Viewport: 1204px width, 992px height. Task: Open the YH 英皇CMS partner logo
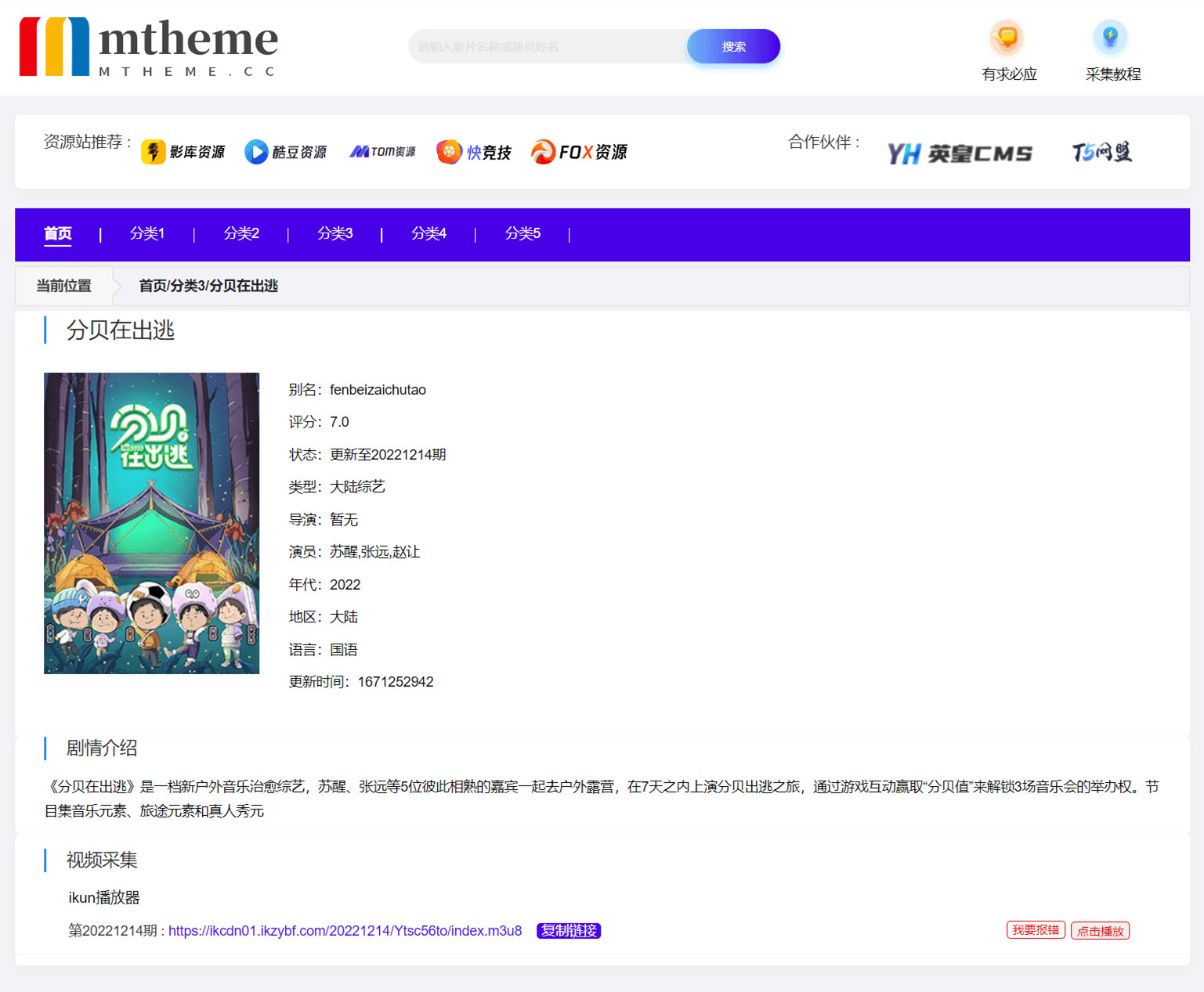click(x=960, y=153)
